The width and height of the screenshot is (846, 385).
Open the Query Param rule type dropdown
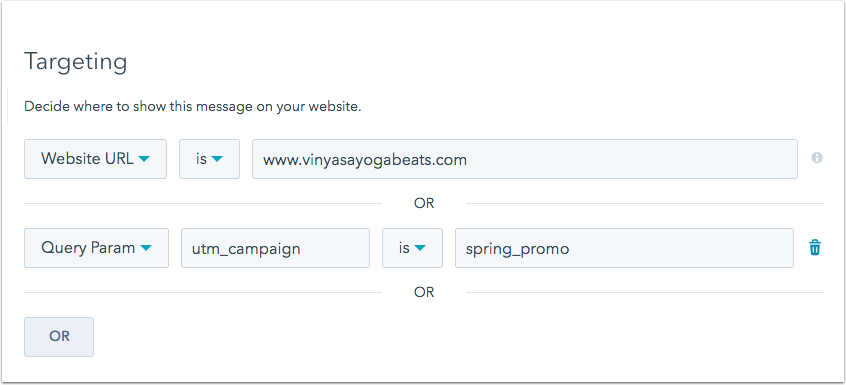[x=97, y=248]
